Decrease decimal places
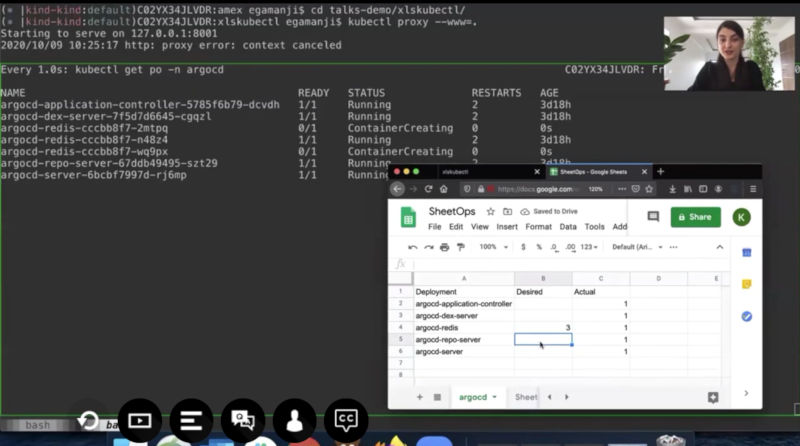This screenshot has width=800, height=446. pos(554,247)
